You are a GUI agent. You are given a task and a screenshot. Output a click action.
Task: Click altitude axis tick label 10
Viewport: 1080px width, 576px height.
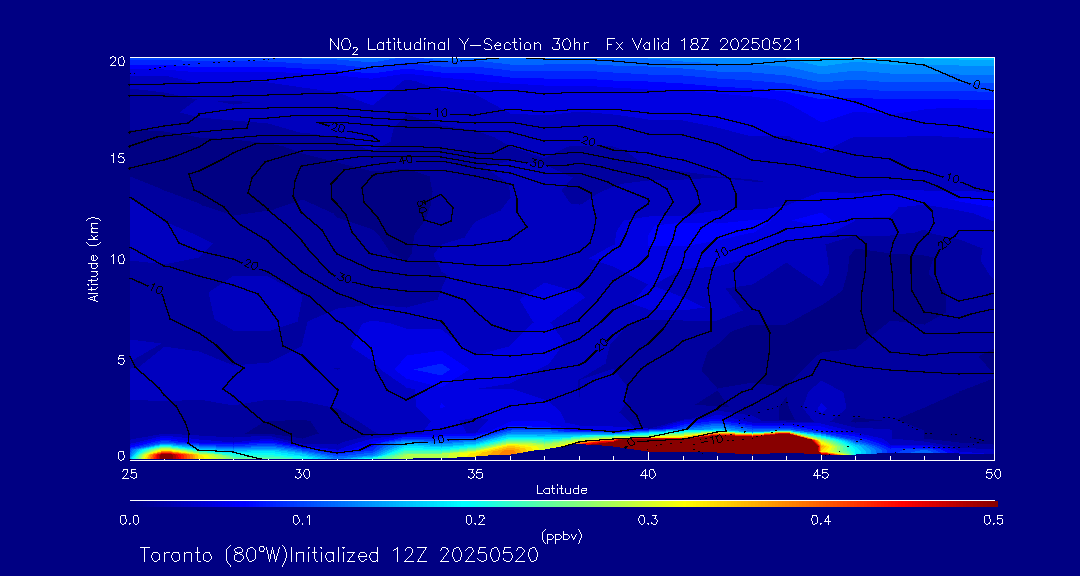click(117, 259)
